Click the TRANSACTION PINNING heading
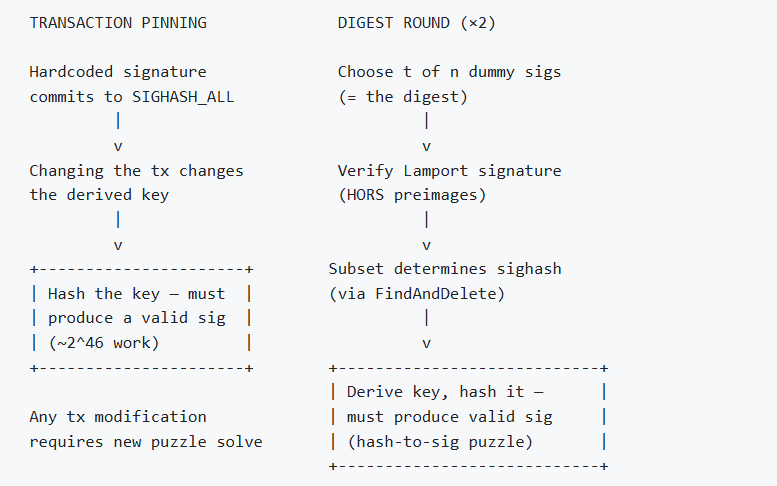The image size is (777, 486). (118, 23)
